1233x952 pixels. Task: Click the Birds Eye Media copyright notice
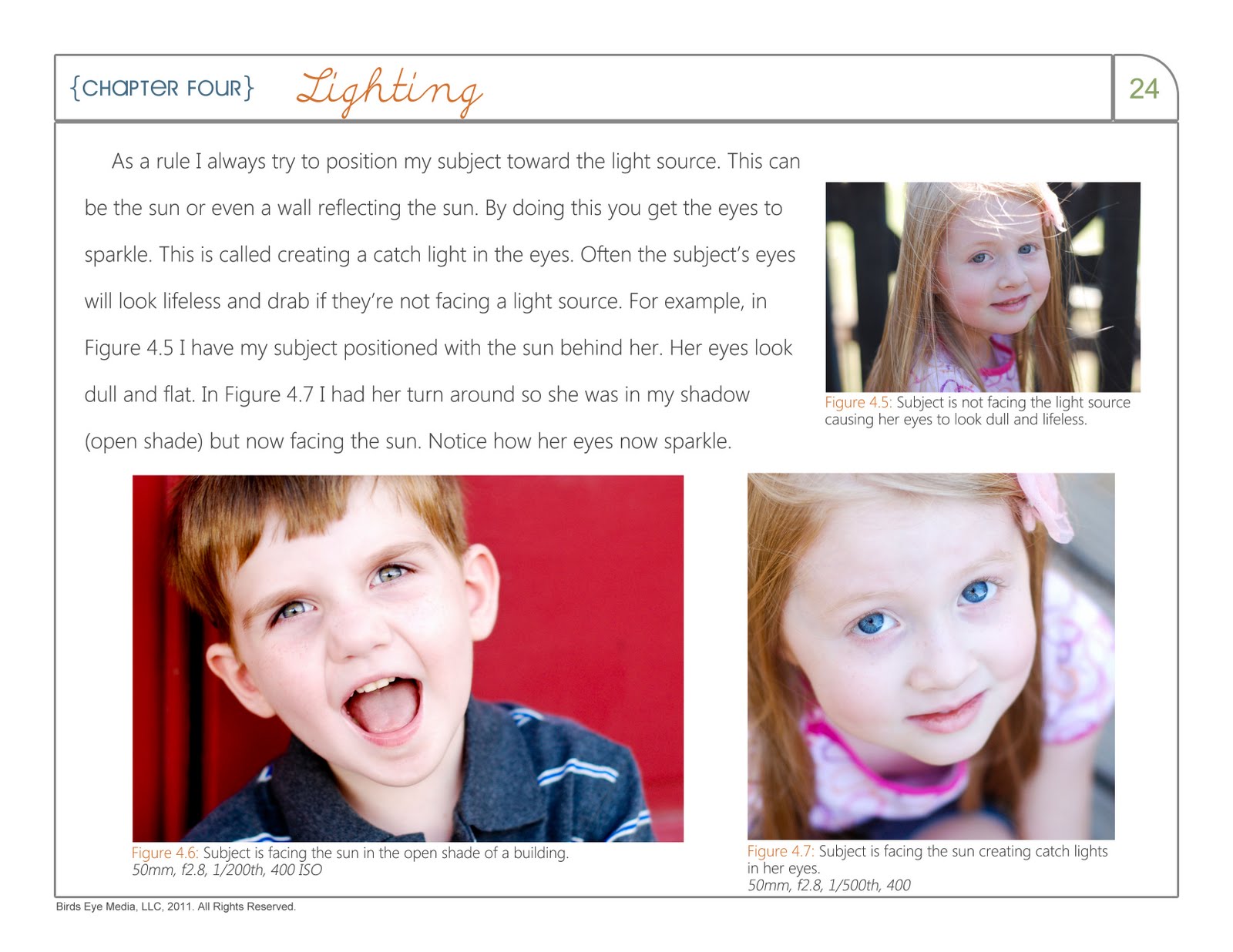(x=176, y=907)
